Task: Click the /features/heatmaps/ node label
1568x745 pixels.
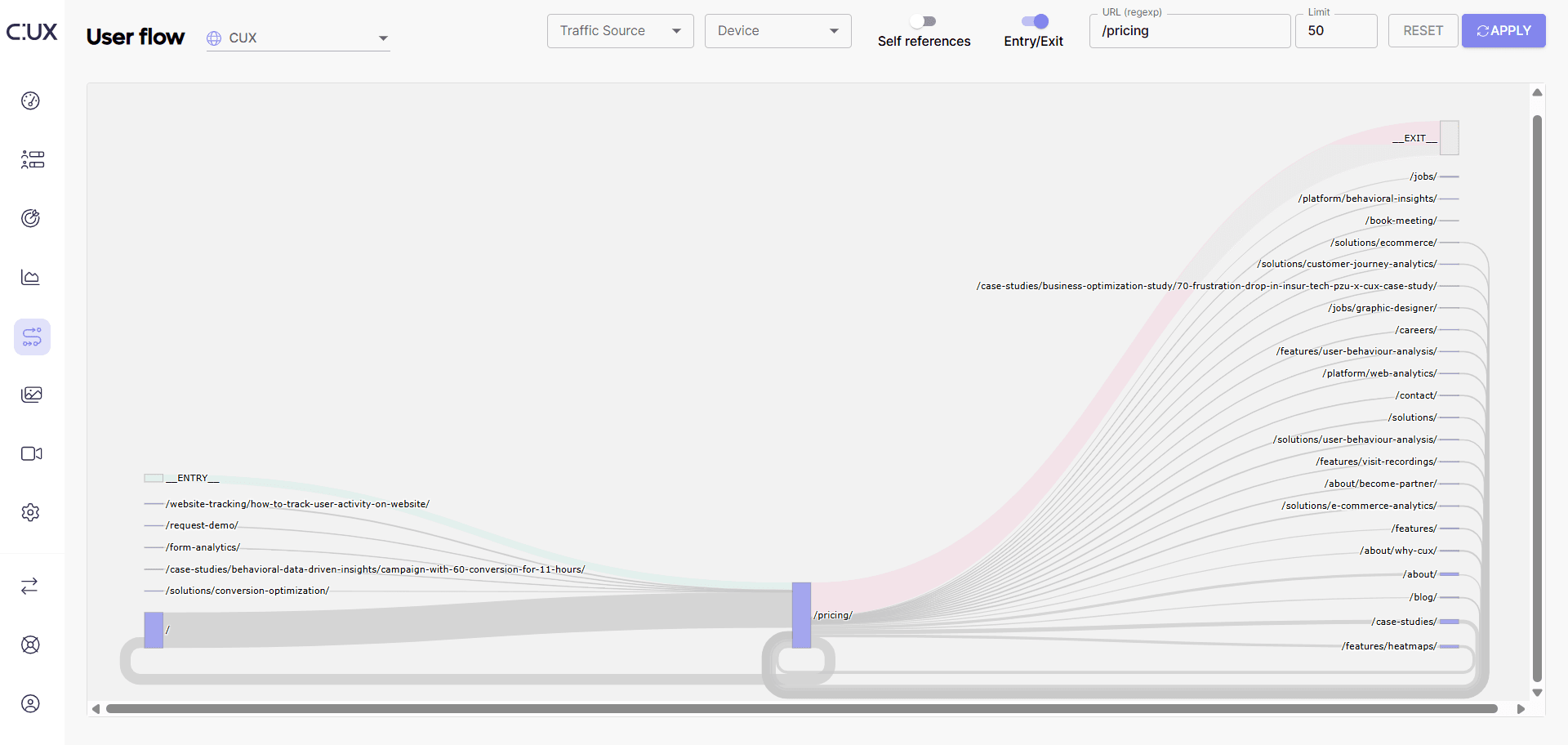Action: [1389, 646]
